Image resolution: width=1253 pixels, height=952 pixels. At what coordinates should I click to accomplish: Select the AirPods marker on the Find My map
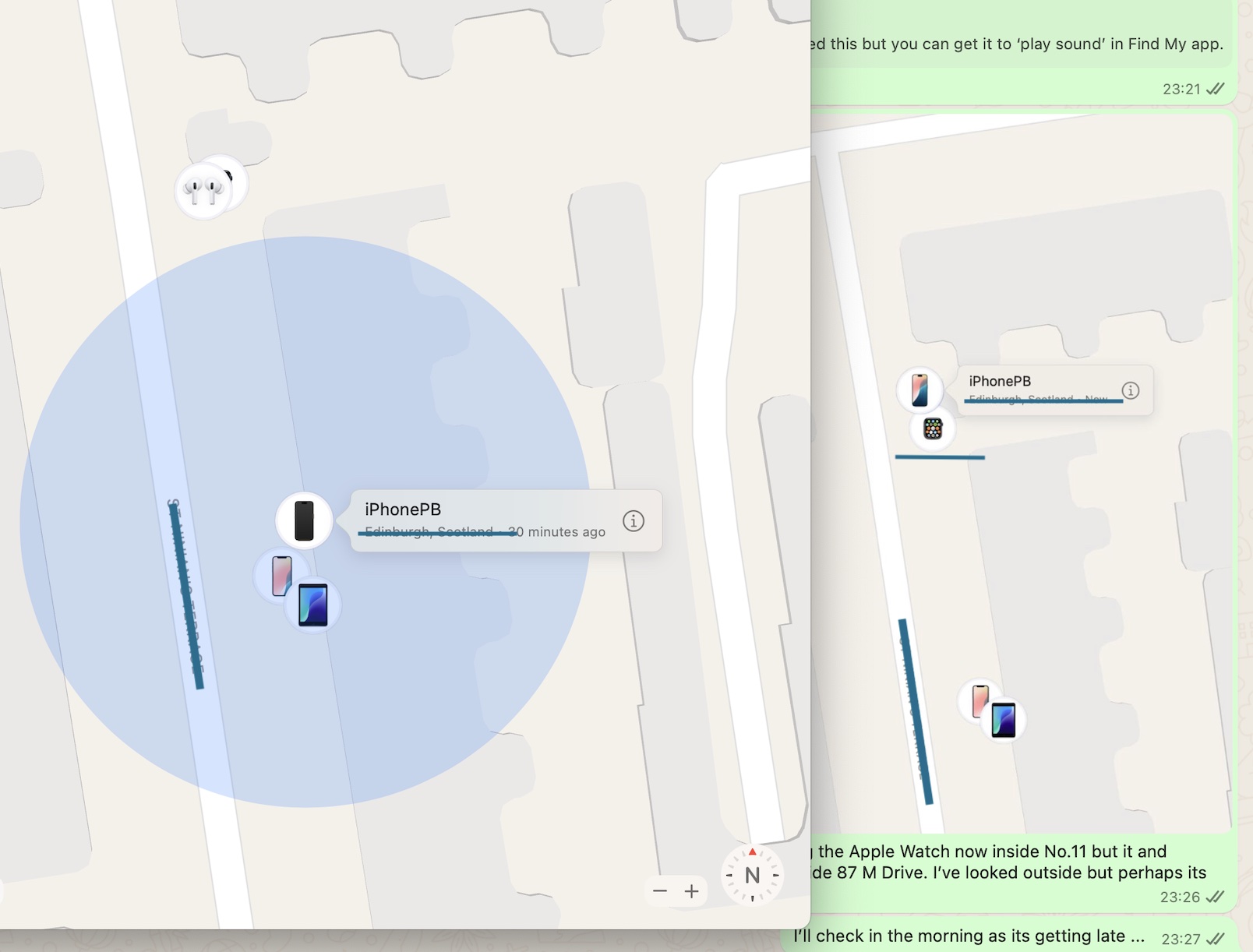click(x=203, y=190)
